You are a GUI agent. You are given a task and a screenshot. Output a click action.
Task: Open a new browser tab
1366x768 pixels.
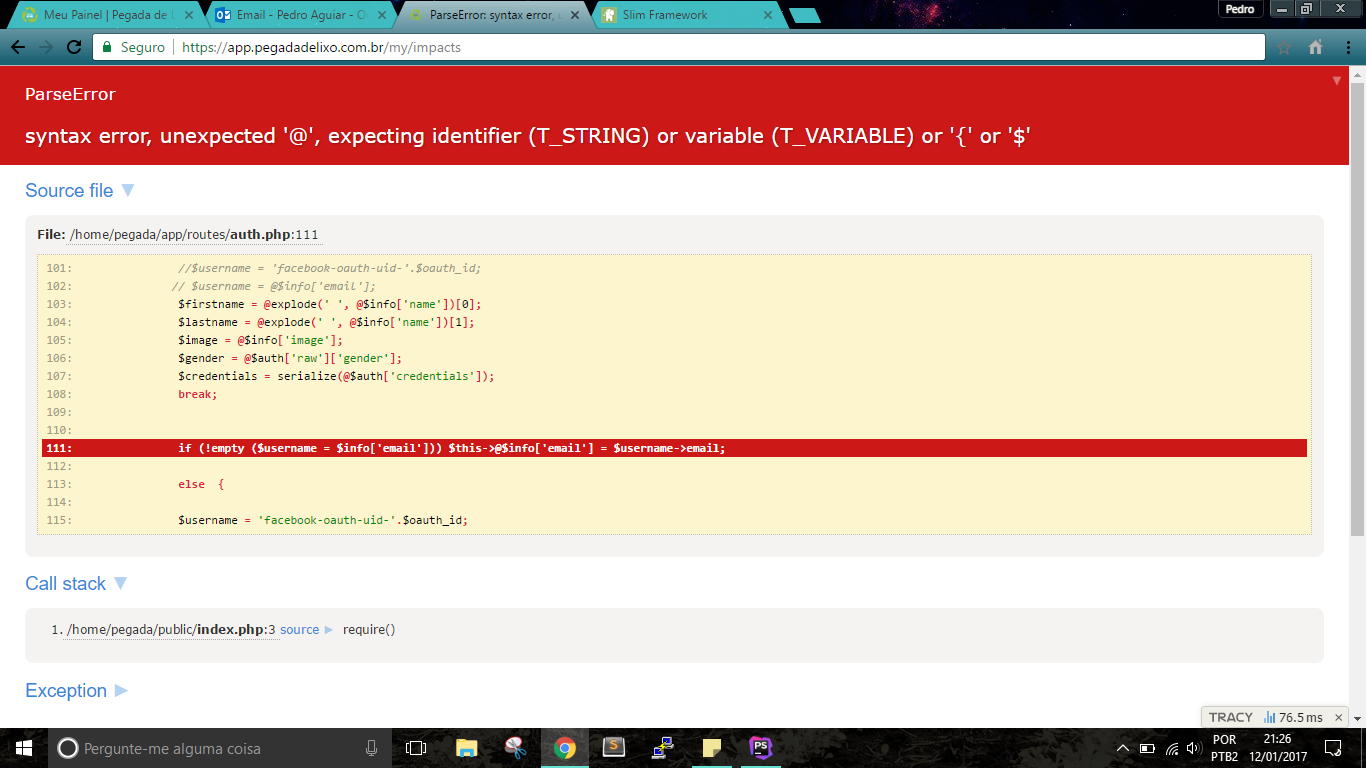coord(804,15)
